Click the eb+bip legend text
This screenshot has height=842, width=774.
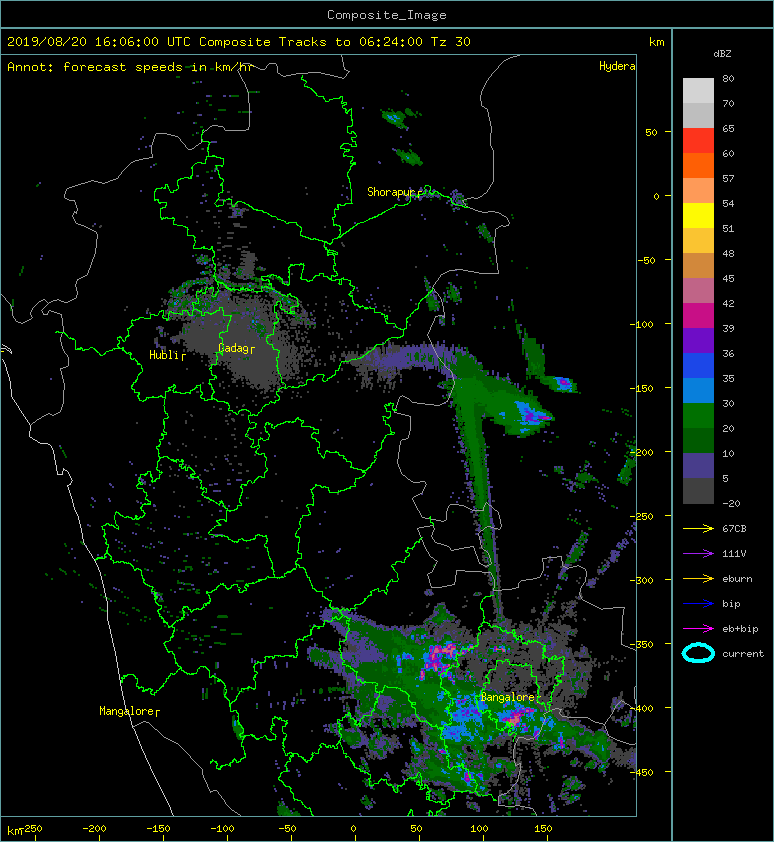click(x=740, y=628)
